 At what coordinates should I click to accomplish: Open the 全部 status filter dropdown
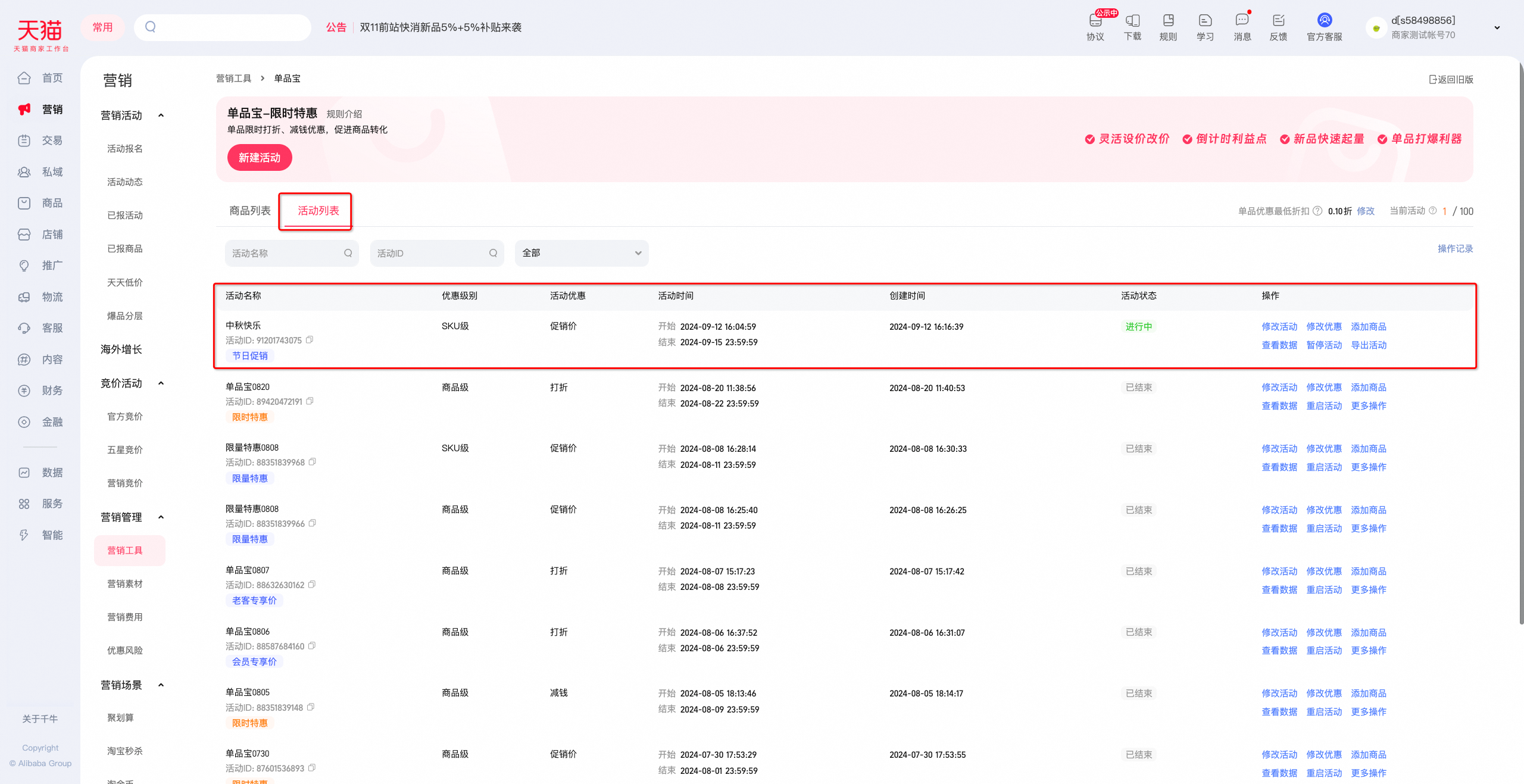582,253
